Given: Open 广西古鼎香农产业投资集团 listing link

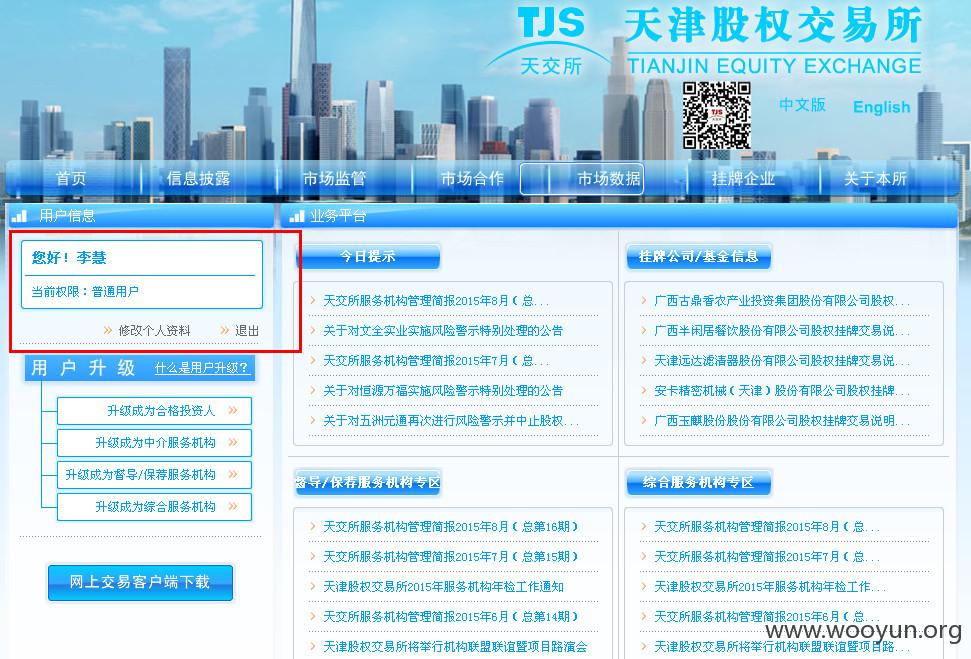Looking at the screenshot, I should click(782, 301).
